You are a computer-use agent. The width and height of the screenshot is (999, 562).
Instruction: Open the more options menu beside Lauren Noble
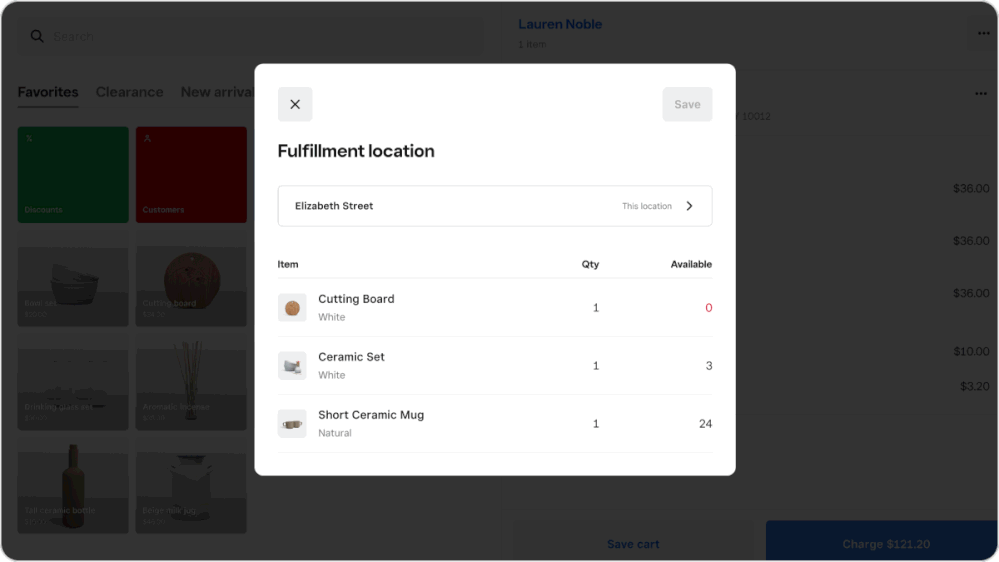pos(983,33)
